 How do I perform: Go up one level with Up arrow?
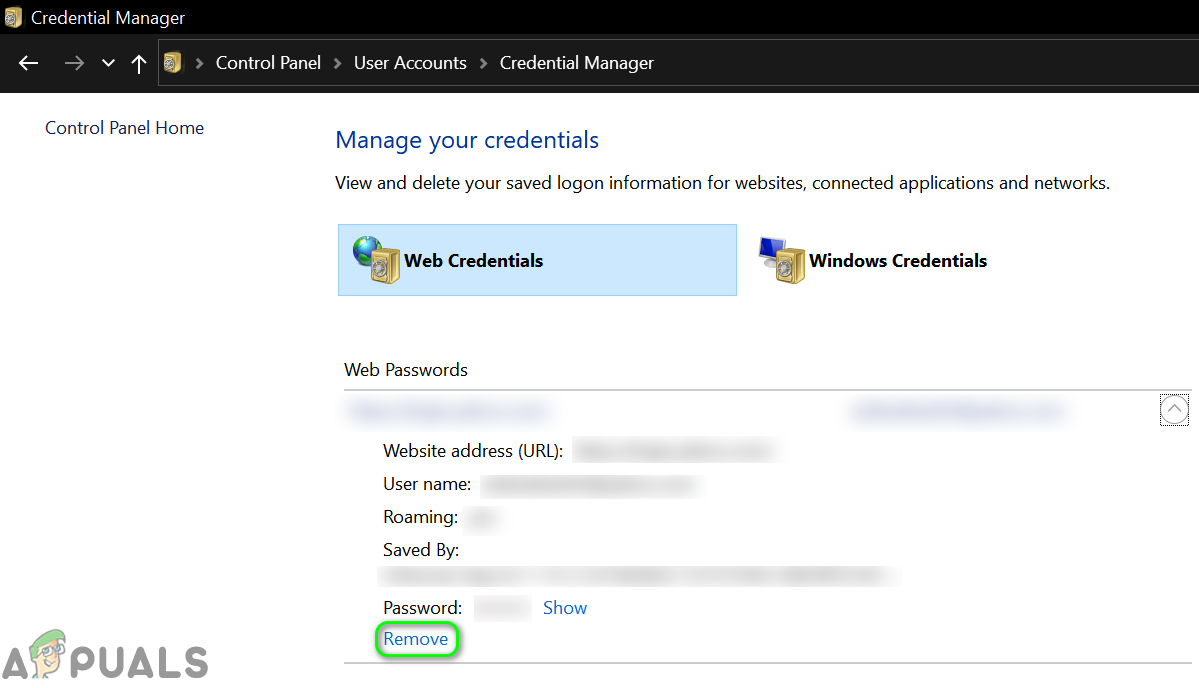click(x=138, y=63)
